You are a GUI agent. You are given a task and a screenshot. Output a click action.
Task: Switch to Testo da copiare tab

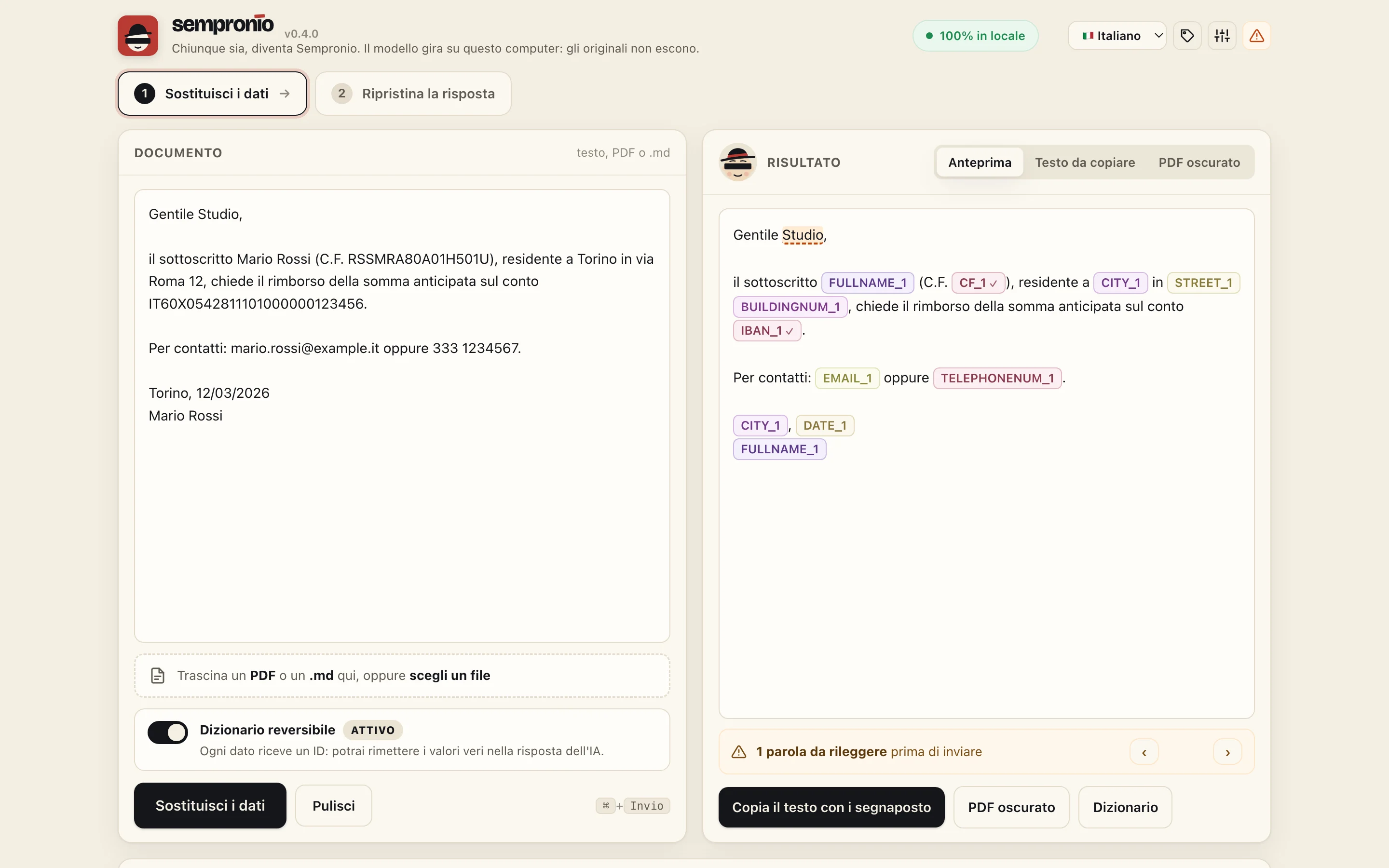click(1085, 163)
